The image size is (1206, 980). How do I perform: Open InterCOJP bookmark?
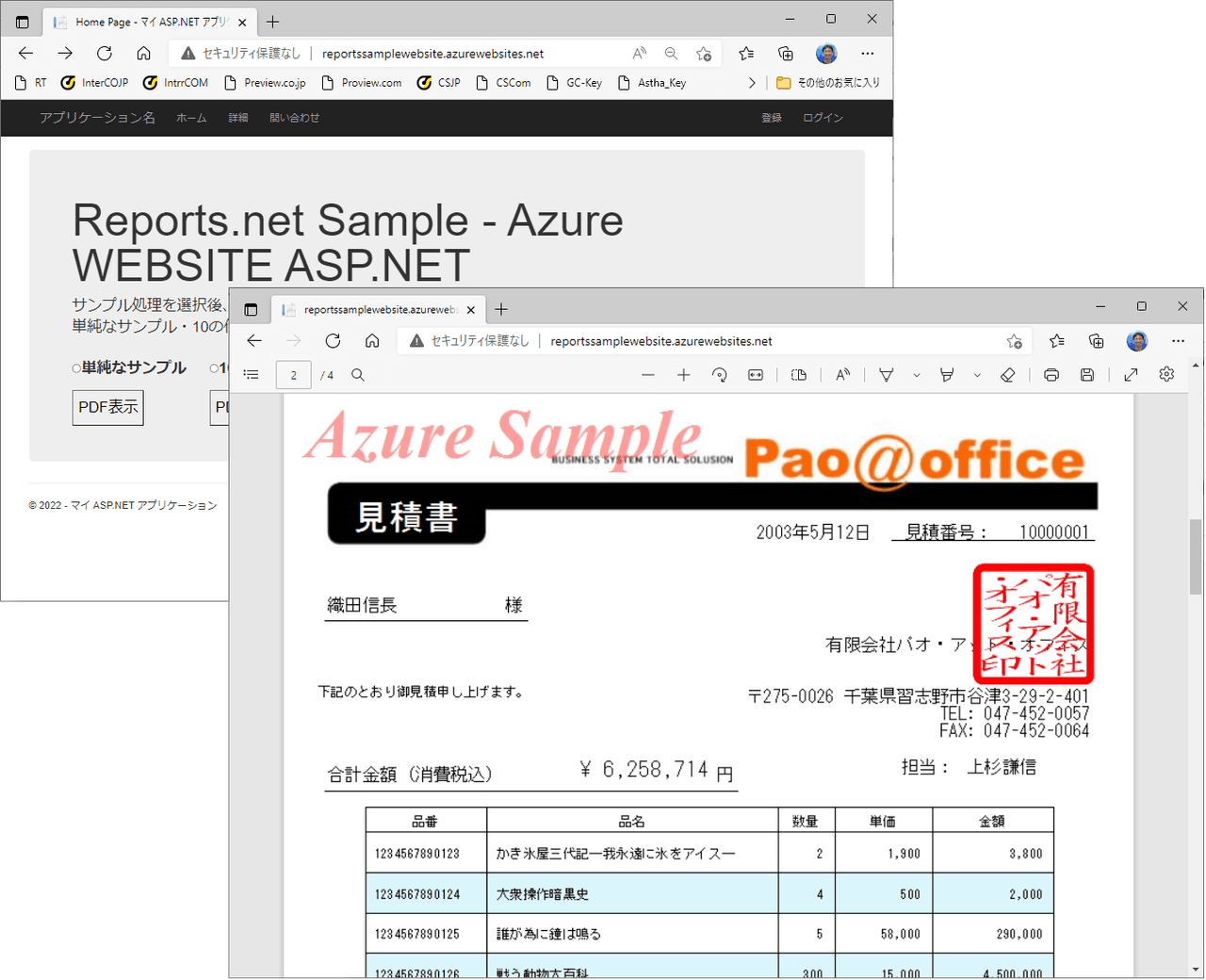coord(94,83)
